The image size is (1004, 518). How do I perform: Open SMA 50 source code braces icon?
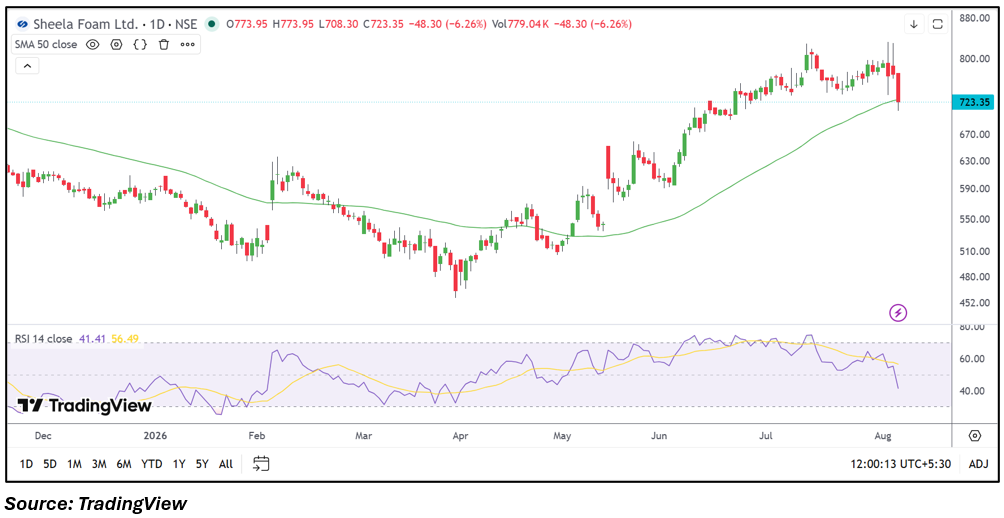[x=140, y=44]
